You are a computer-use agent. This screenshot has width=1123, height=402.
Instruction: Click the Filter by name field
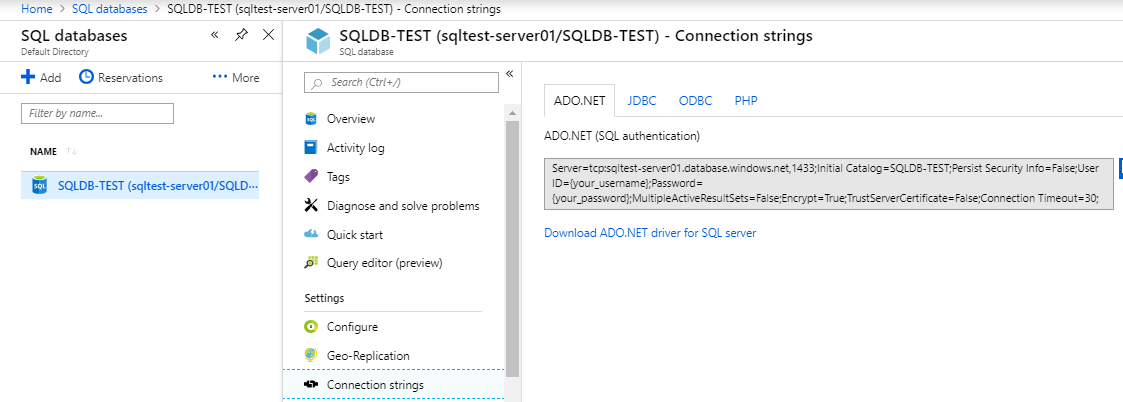coord(97,113)
